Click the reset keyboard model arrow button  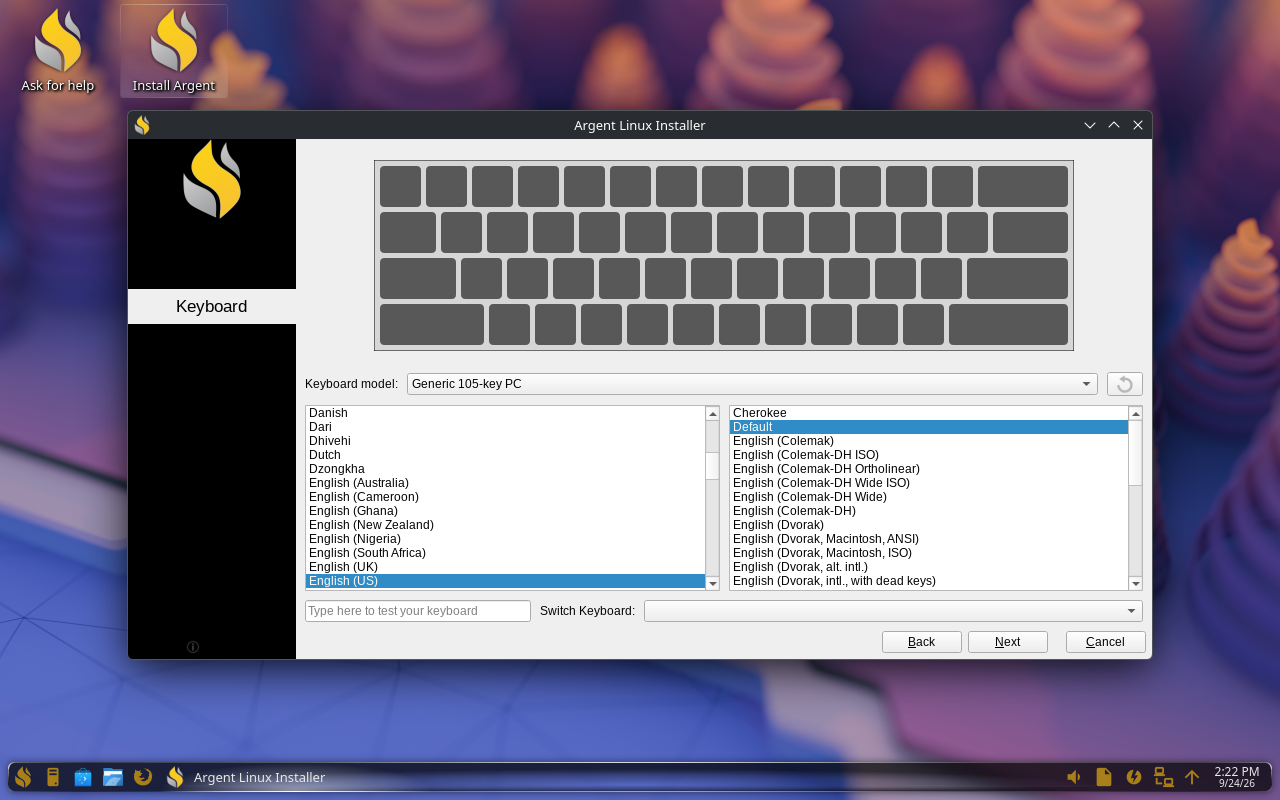[1124, 384]
